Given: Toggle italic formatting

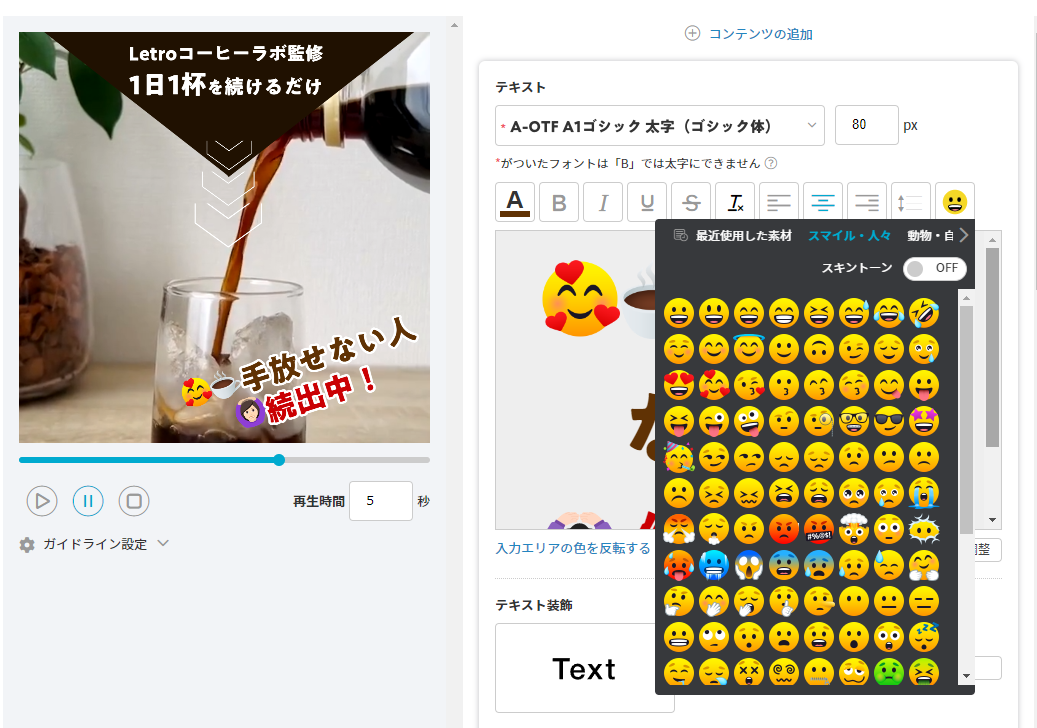Looking at the screenshot, I should click(602, 202).
